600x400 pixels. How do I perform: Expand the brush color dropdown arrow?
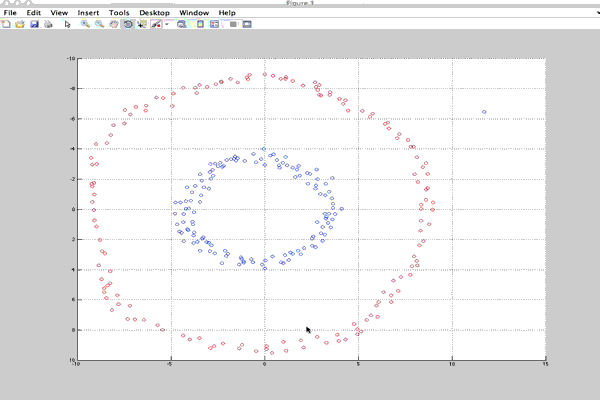pyautogui.click(x=167, y=23)
